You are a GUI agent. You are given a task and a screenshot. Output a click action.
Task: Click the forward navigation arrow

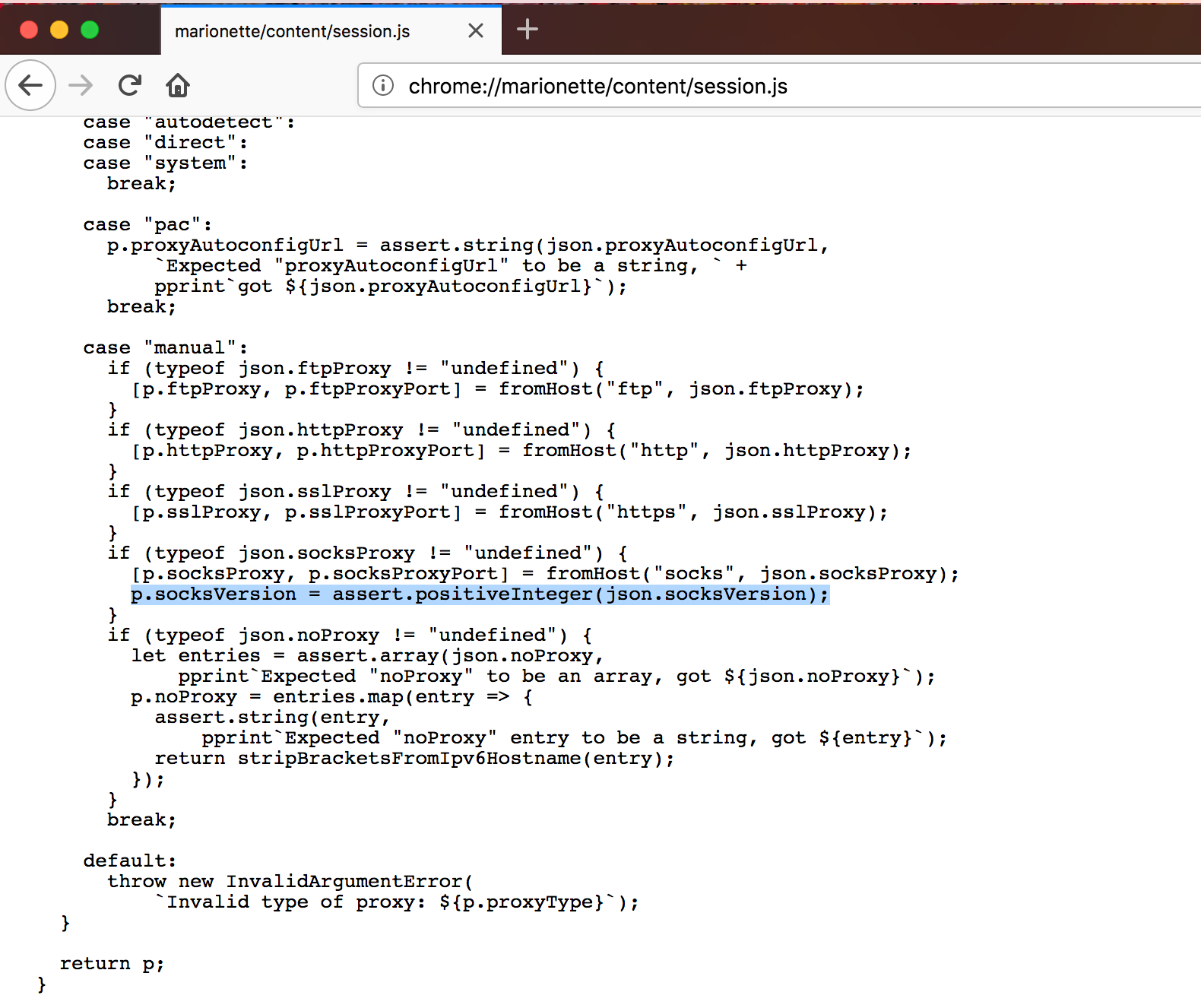coord(81,85)
